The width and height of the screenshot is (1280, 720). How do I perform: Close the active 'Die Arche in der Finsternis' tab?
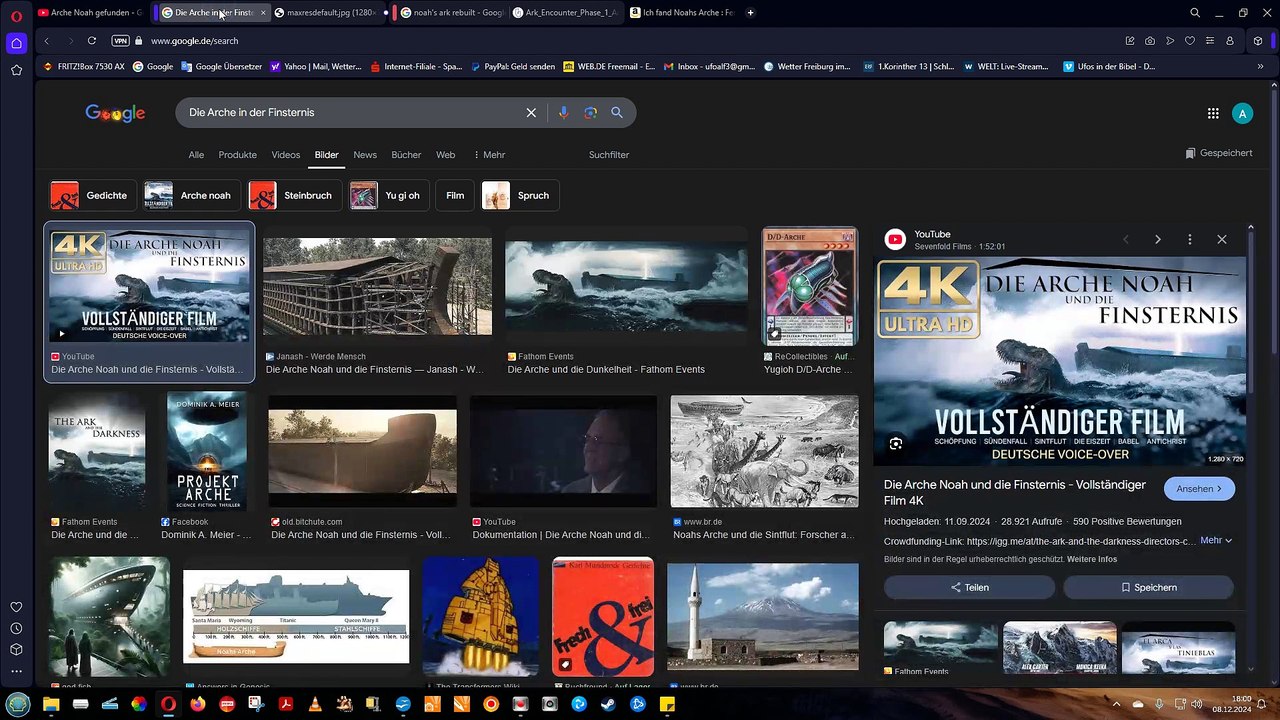263,13
